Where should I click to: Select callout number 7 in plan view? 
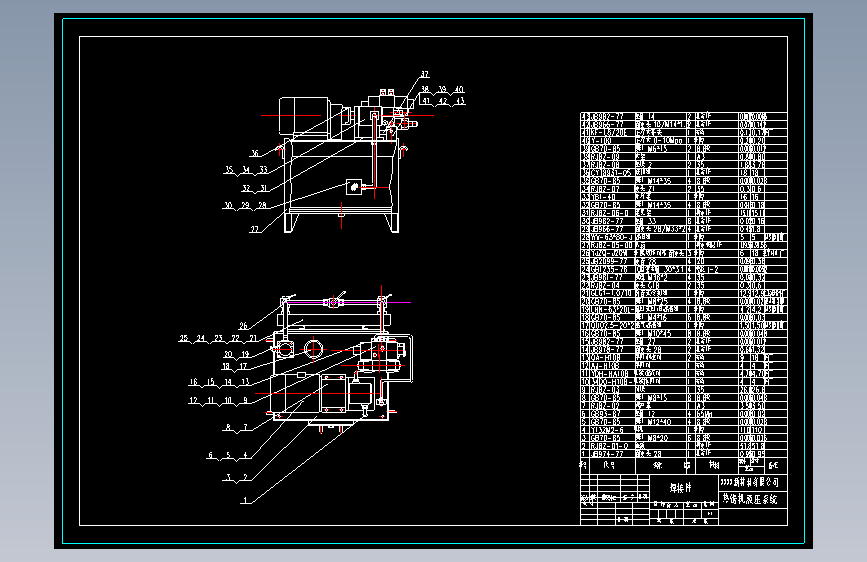[246, 427]
